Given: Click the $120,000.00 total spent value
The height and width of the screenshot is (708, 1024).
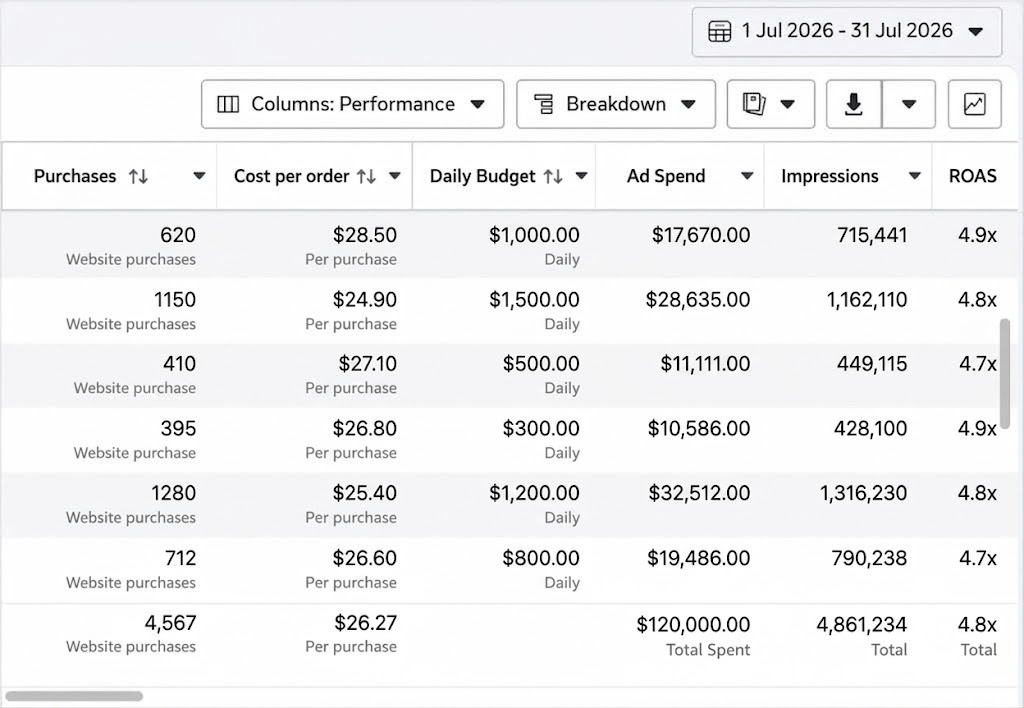Looking at the screenshot, I should [x=693, y=625].
